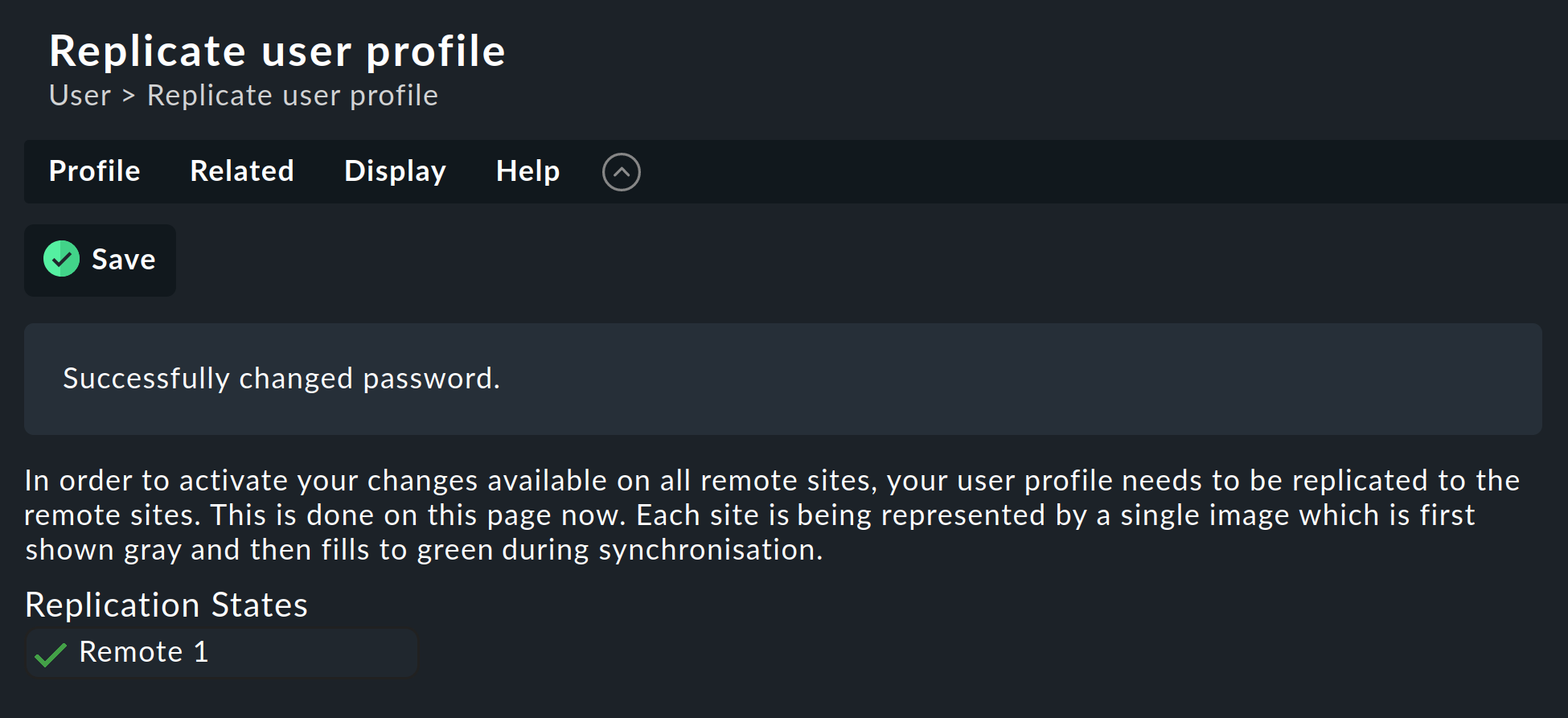Screen dimensions: 1568x718
Task: Click the page title Replicate user profile
Action: [x=277, y=50]
